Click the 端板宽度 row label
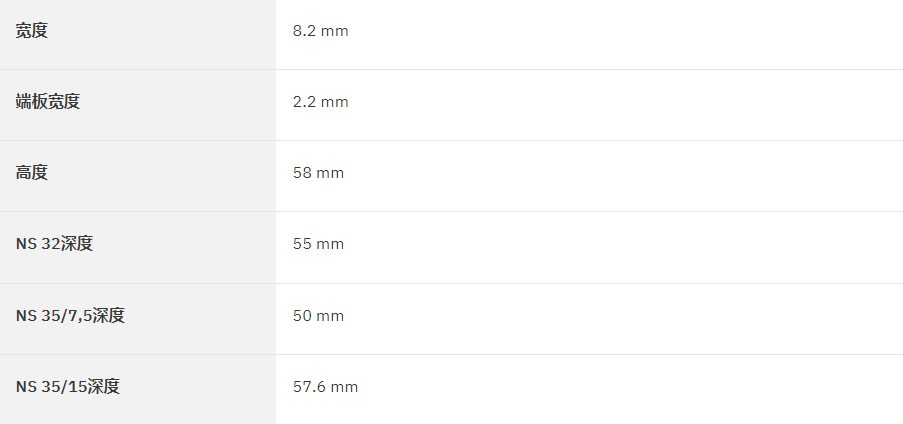This screenshot has height=424, width=903. (48, 102)
